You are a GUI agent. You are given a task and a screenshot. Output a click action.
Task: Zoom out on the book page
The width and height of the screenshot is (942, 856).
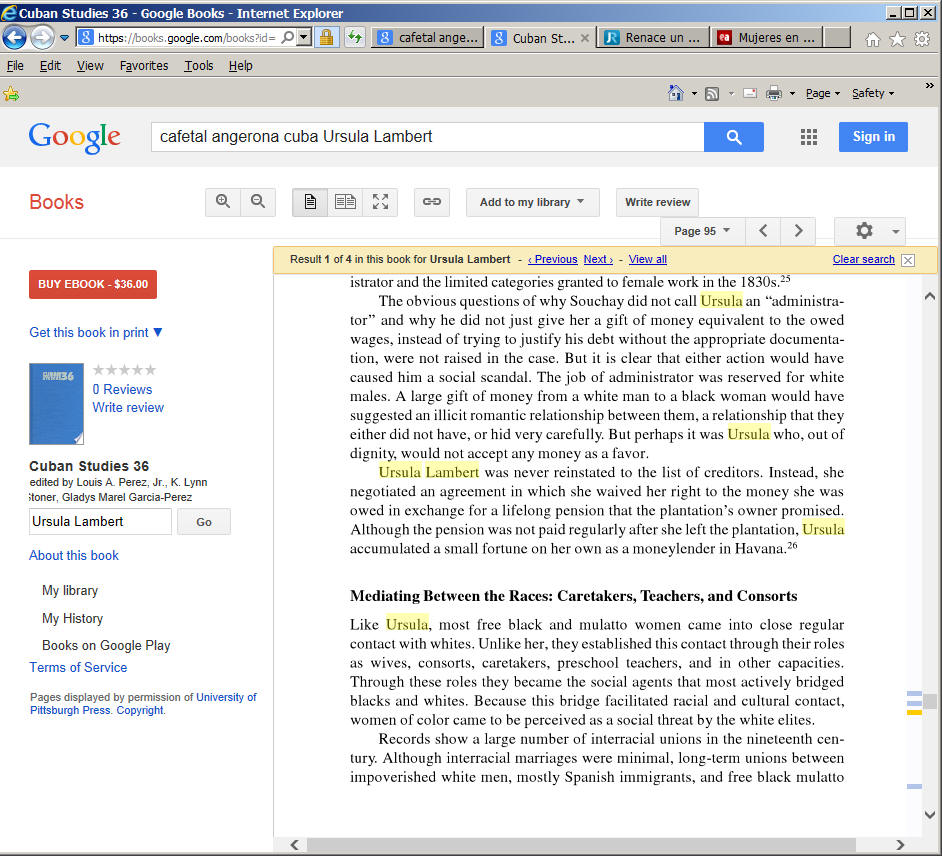click(x=258, y=202)
